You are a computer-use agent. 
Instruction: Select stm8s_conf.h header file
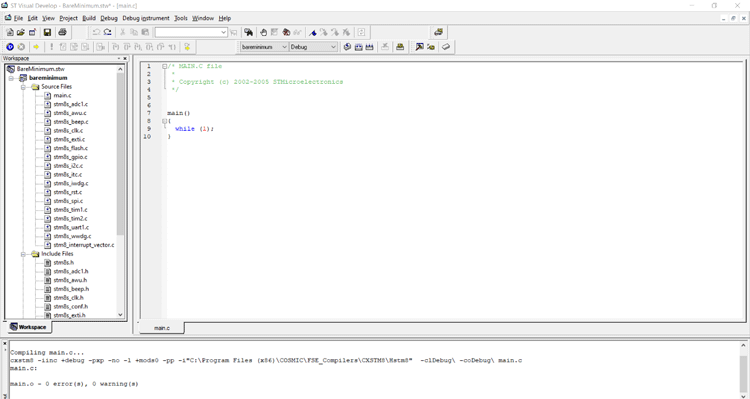point(70,307)
